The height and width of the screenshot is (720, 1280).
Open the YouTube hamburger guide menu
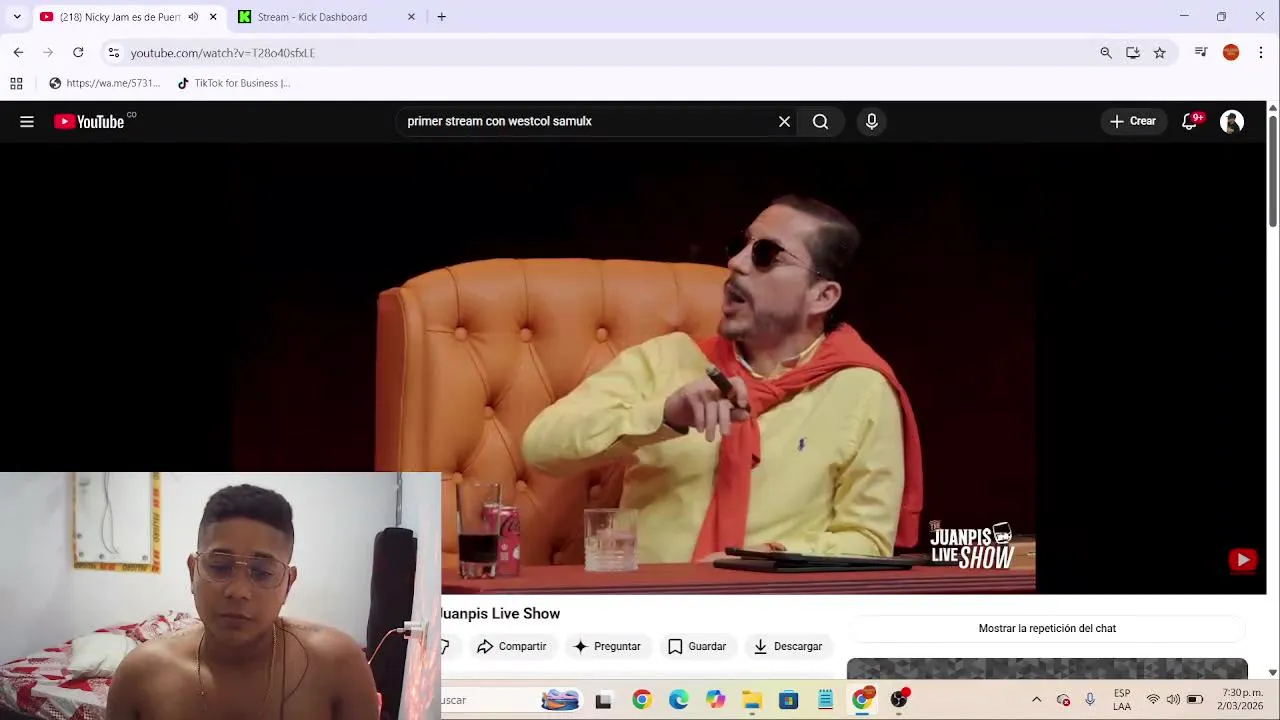[27, 121]
